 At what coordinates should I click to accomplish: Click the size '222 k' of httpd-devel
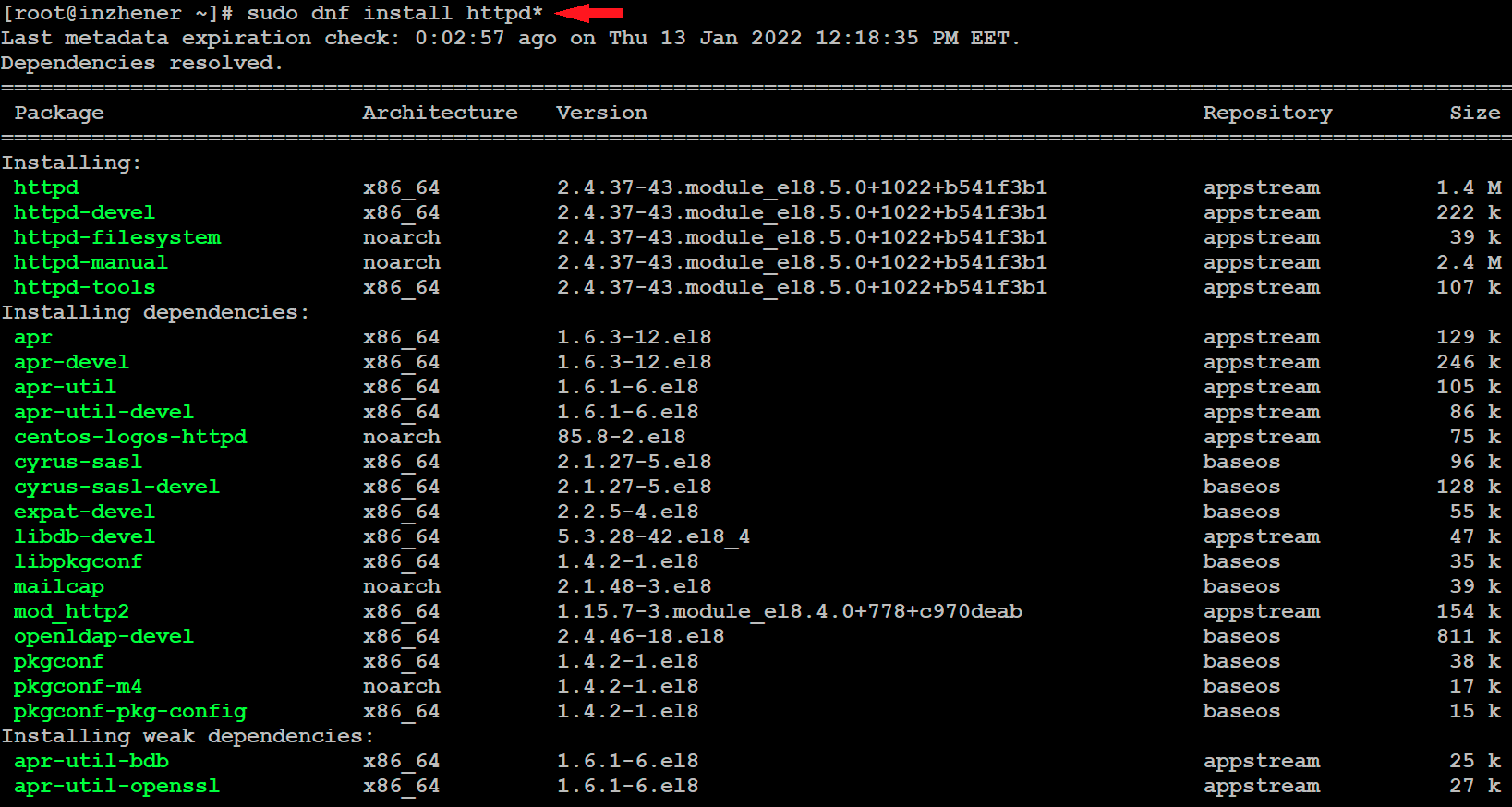(x=1469, y=212)
